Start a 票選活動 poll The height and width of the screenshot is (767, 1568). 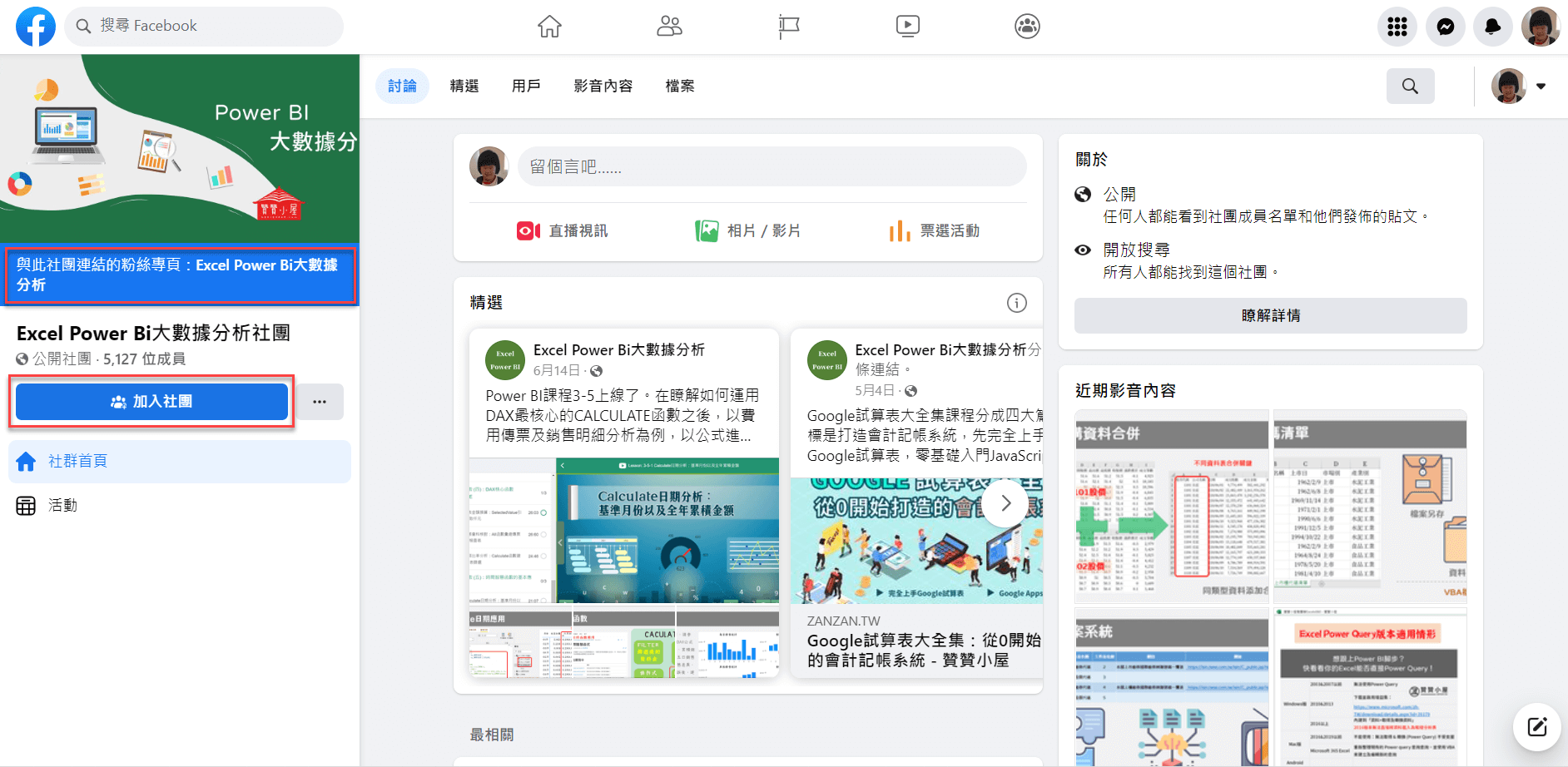coord(934,231)
